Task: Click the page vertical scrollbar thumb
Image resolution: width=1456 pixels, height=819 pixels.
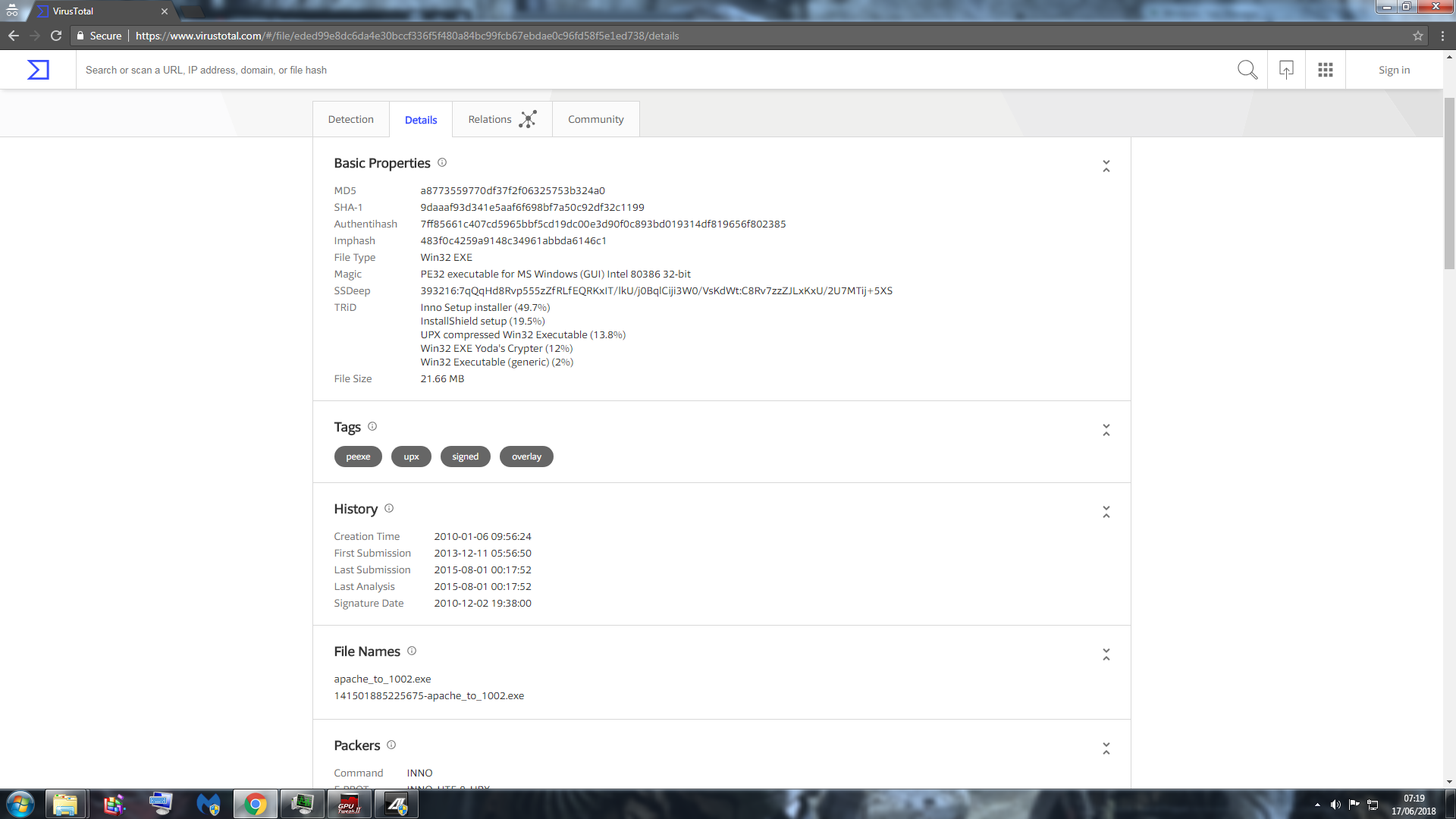Action: pos(1449,184)
